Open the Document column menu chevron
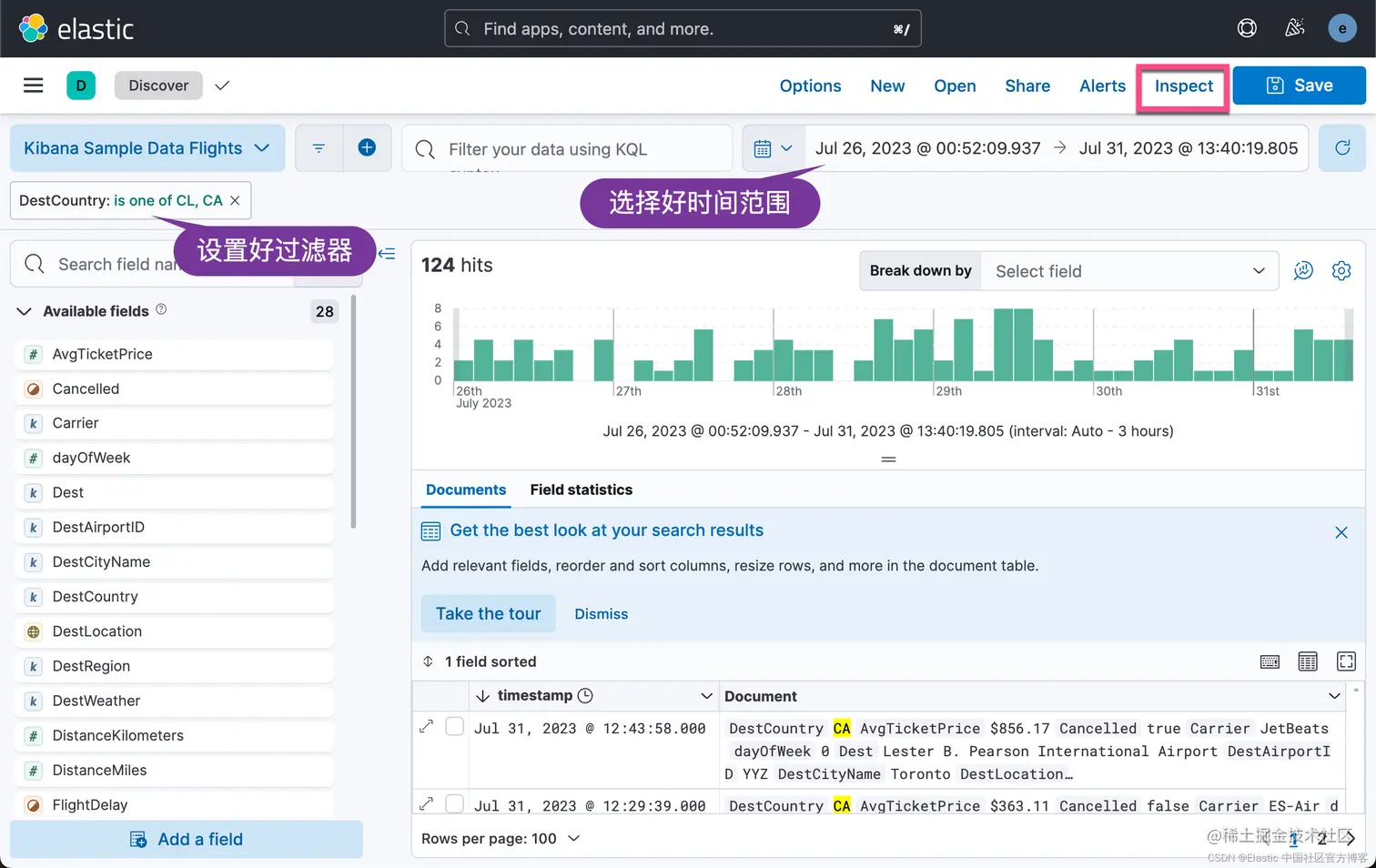 click(1334, 696)
